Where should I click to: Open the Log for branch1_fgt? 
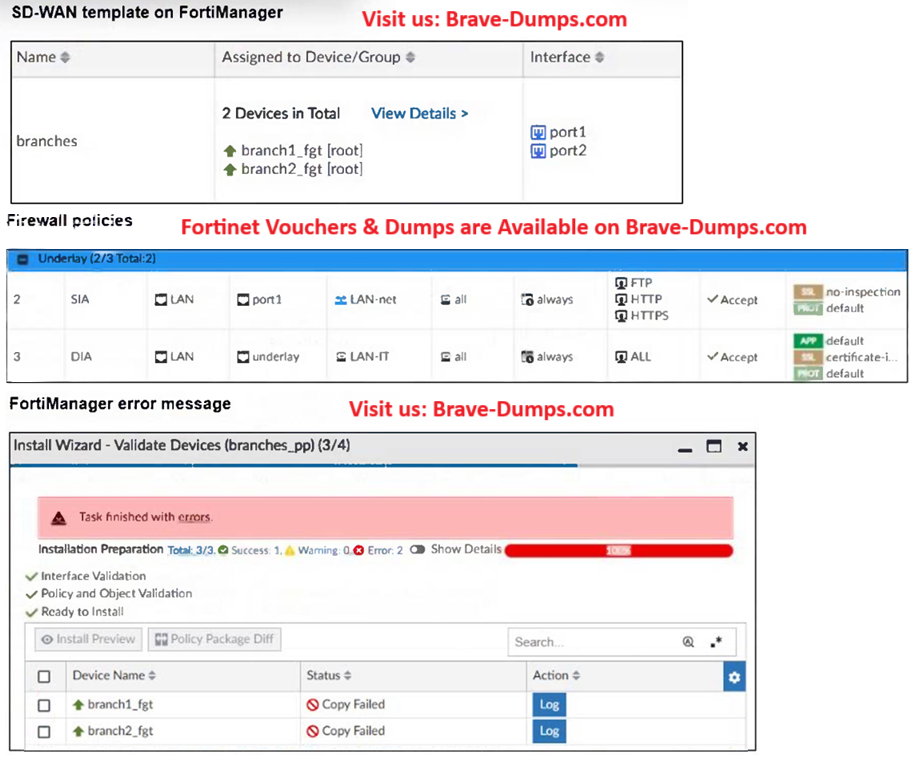coord(549,705)
